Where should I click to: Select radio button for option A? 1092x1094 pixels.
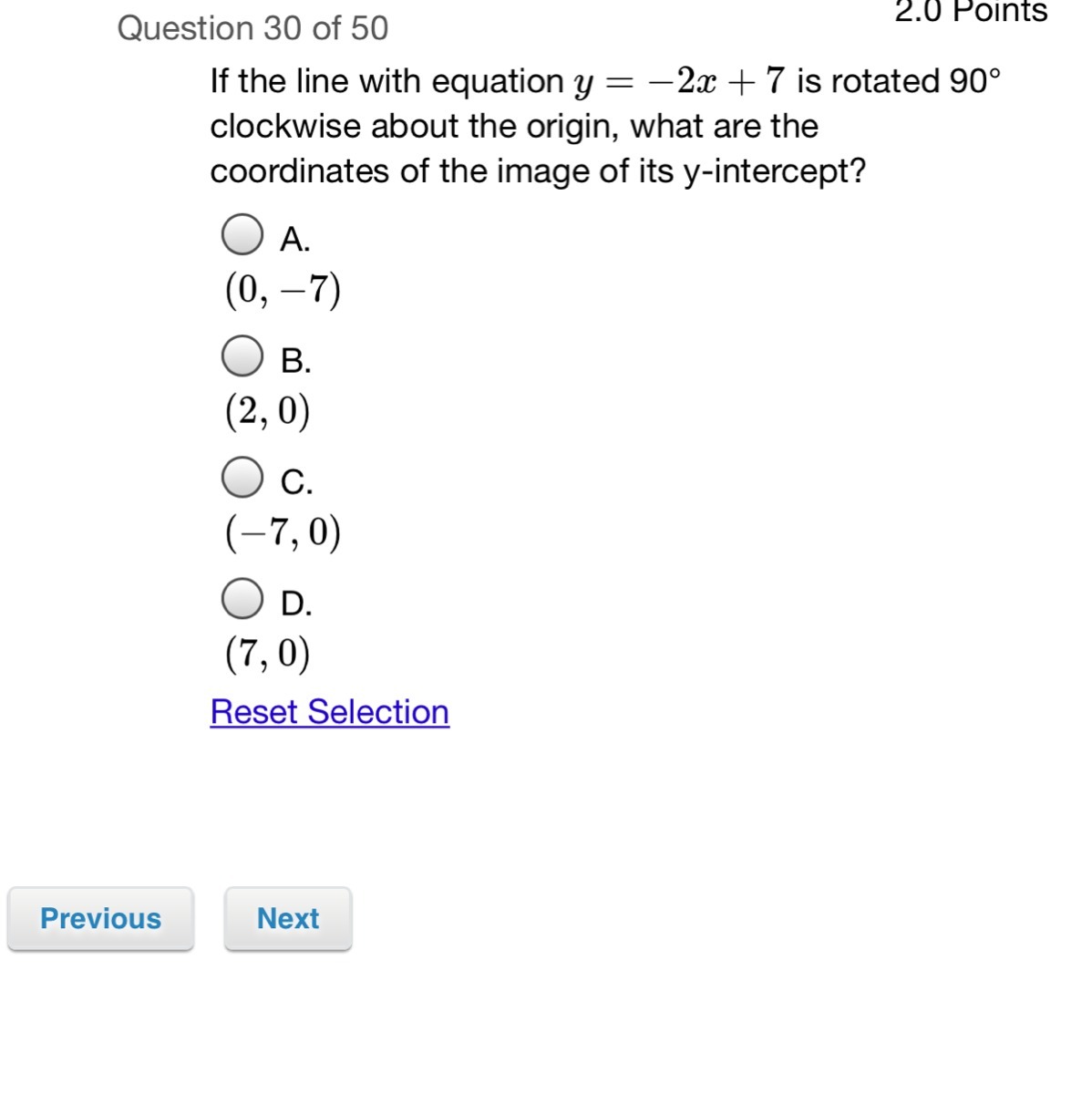(242, 235)
